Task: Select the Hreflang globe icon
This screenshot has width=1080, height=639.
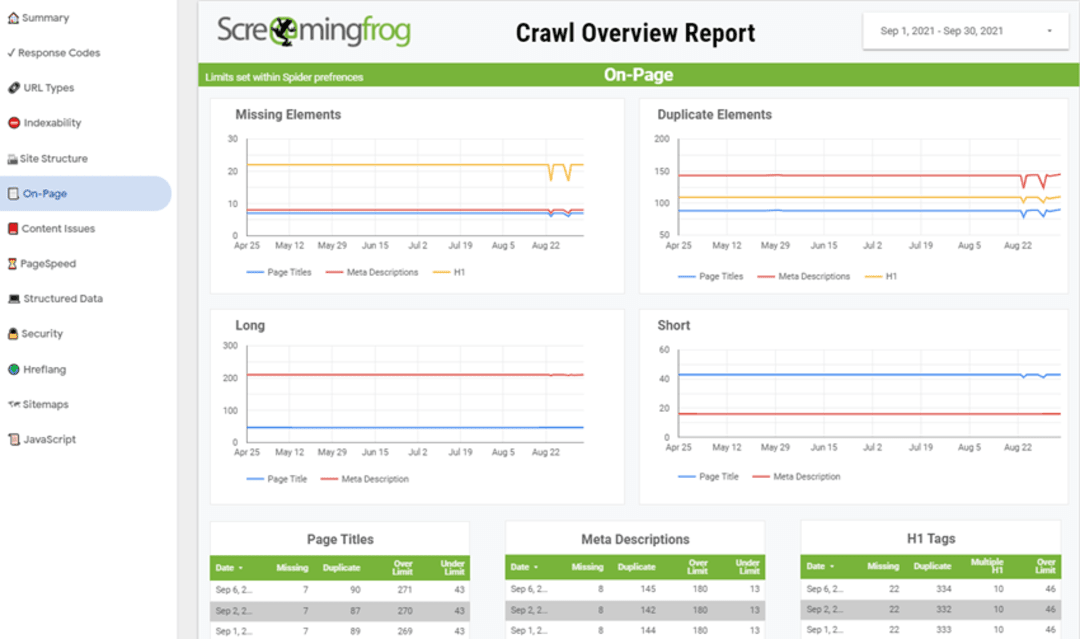Action: 11,368
